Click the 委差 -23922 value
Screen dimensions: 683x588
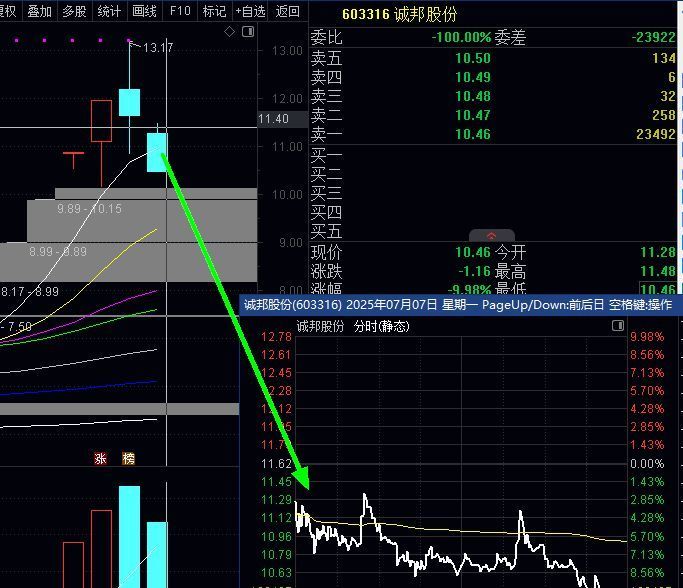(x=653, y=37)
